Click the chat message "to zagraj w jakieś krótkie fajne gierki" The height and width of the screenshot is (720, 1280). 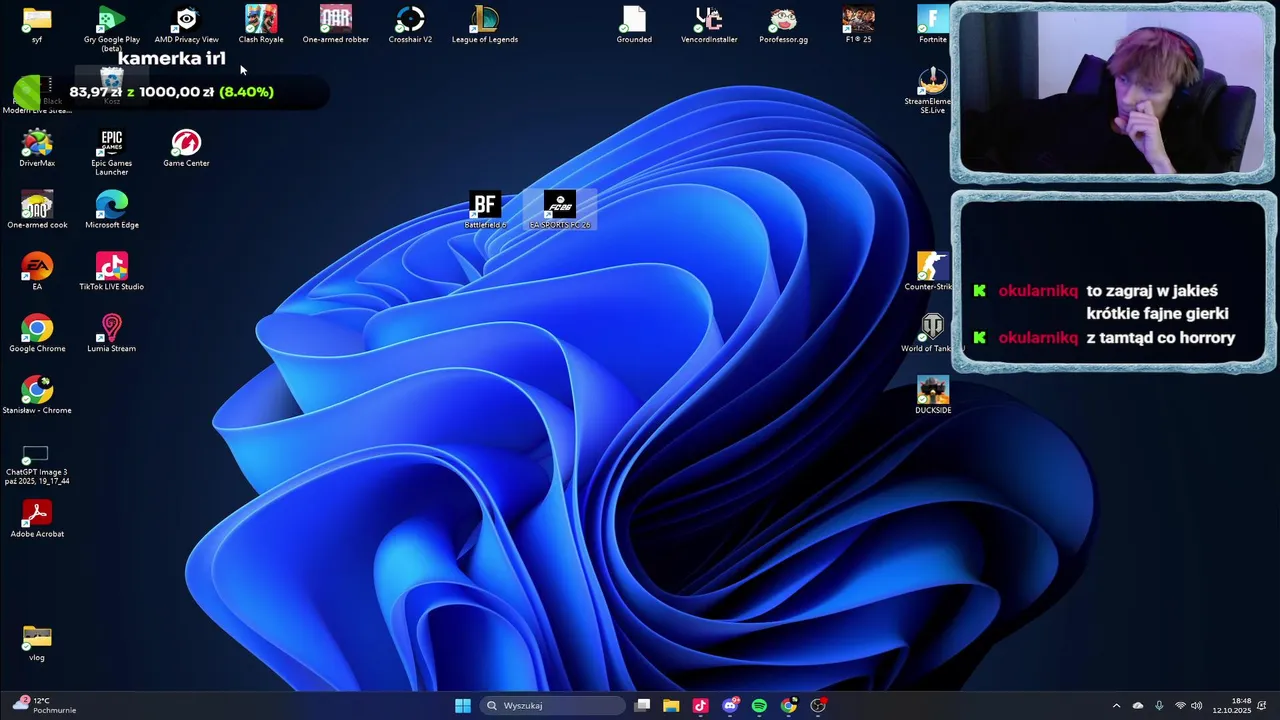pos(1157,302)
